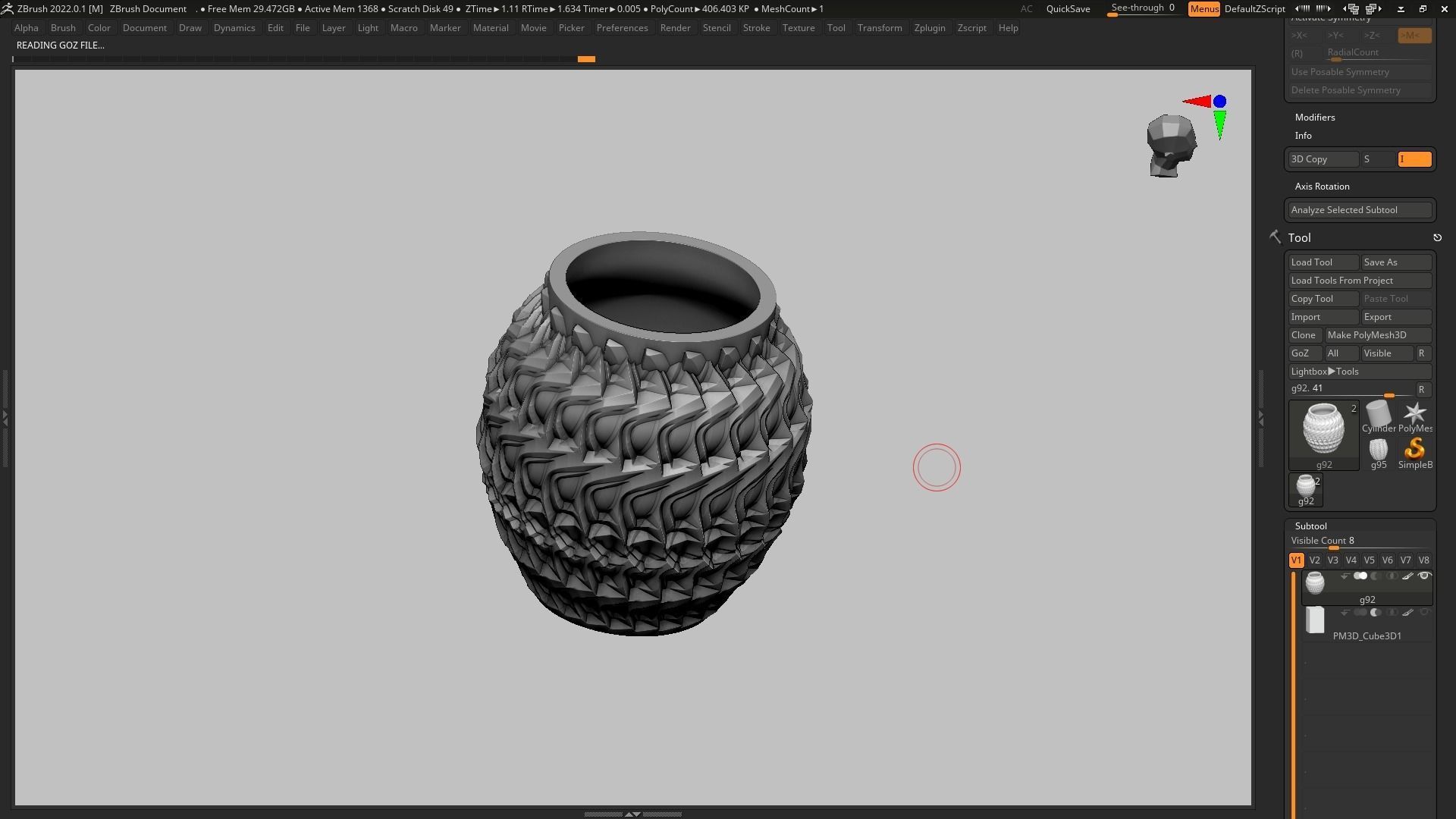1456x819 pixels.
Task: Click the green Y-axis cone
Action: pos(1219,125)
